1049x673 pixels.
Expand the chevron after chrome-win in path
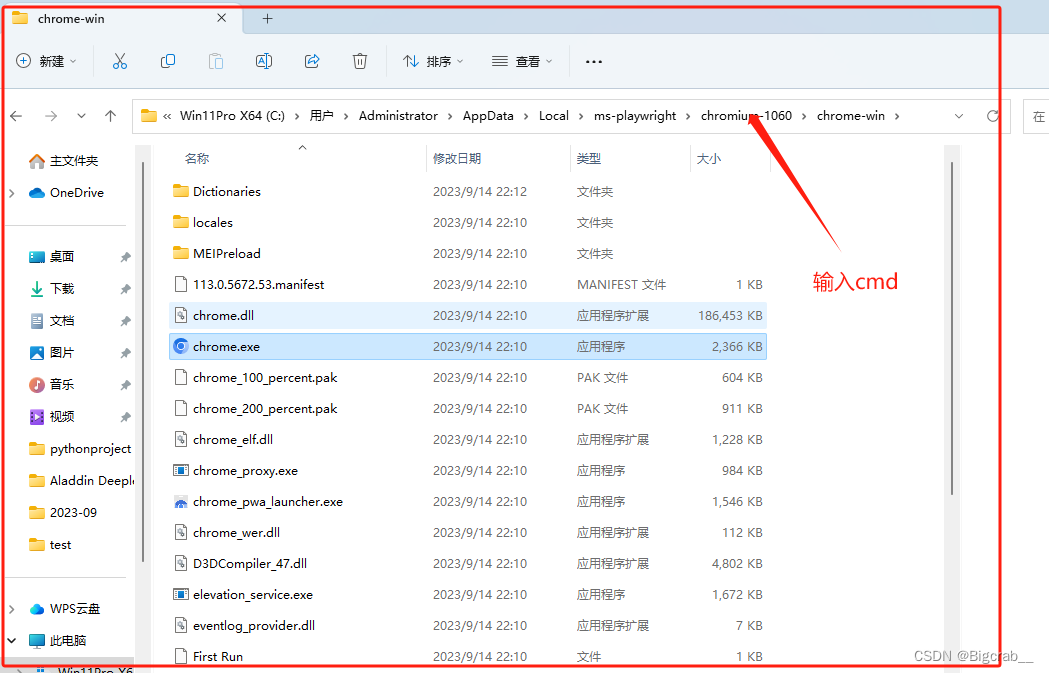point(896,116)
